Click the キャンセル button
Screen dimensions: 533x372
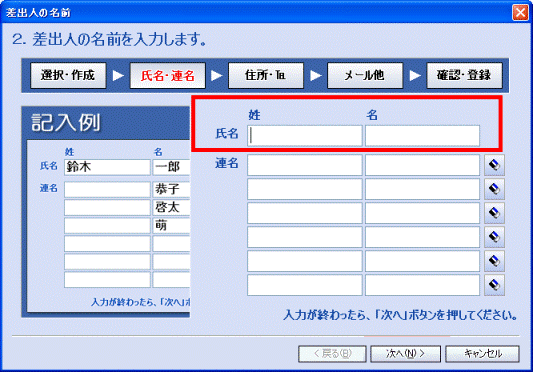(482, 354)
